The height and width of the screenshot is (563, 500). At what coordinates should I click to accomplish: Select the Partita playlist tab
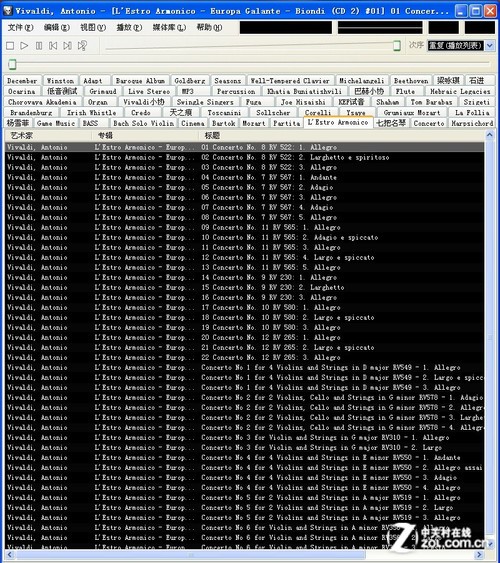[x=286, y=123]
